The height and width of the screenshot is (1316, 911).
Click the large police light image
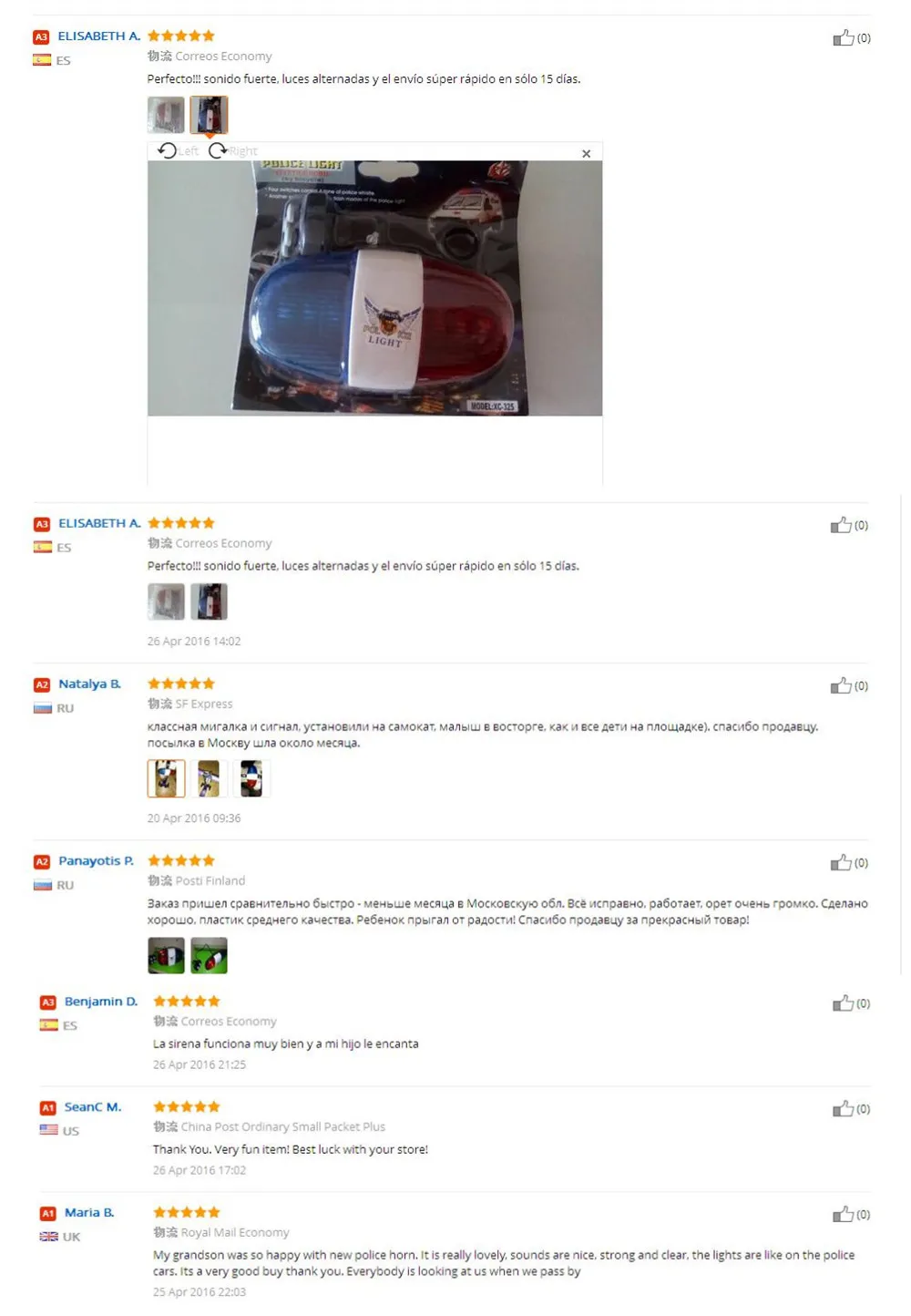[374, 288]
